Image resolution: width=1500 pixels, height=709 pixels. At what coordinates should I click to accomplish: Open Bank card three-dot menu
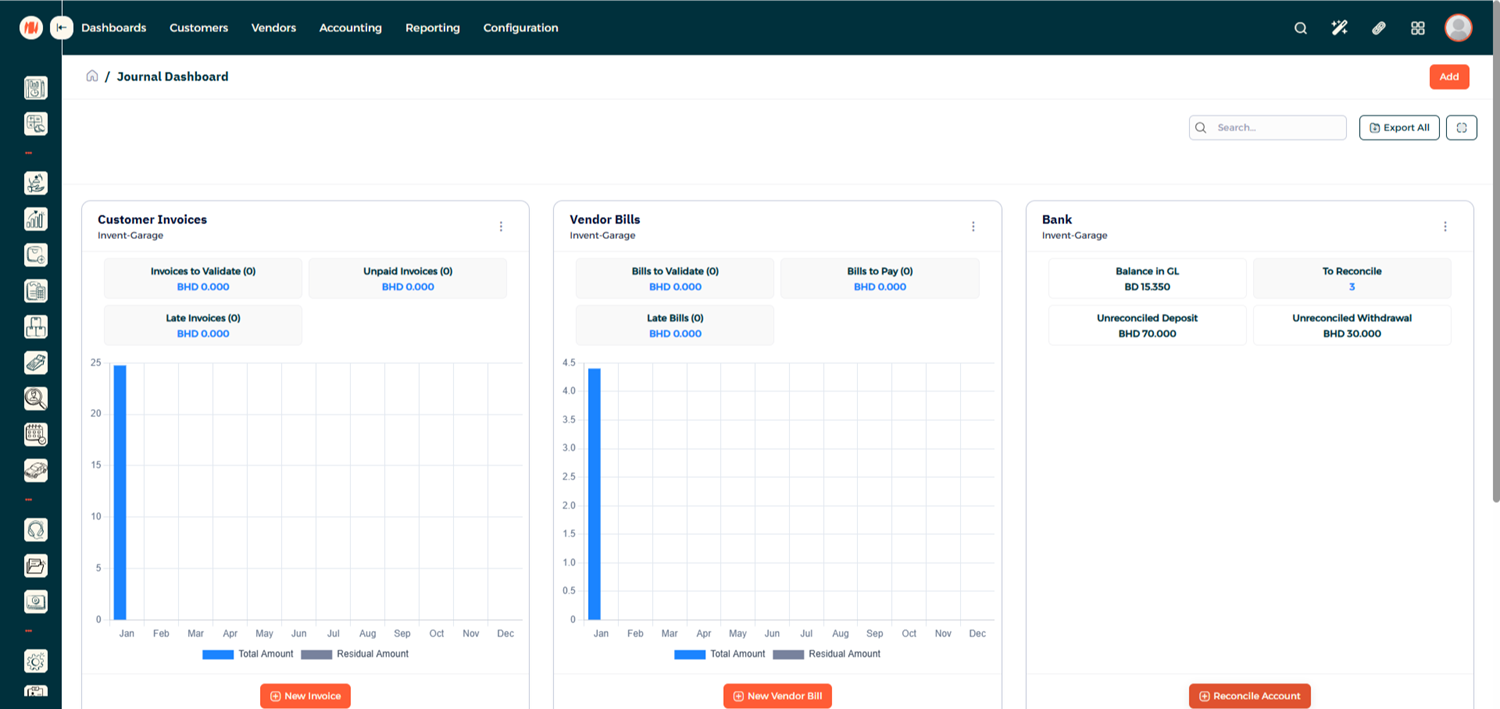click(1445, 227)
